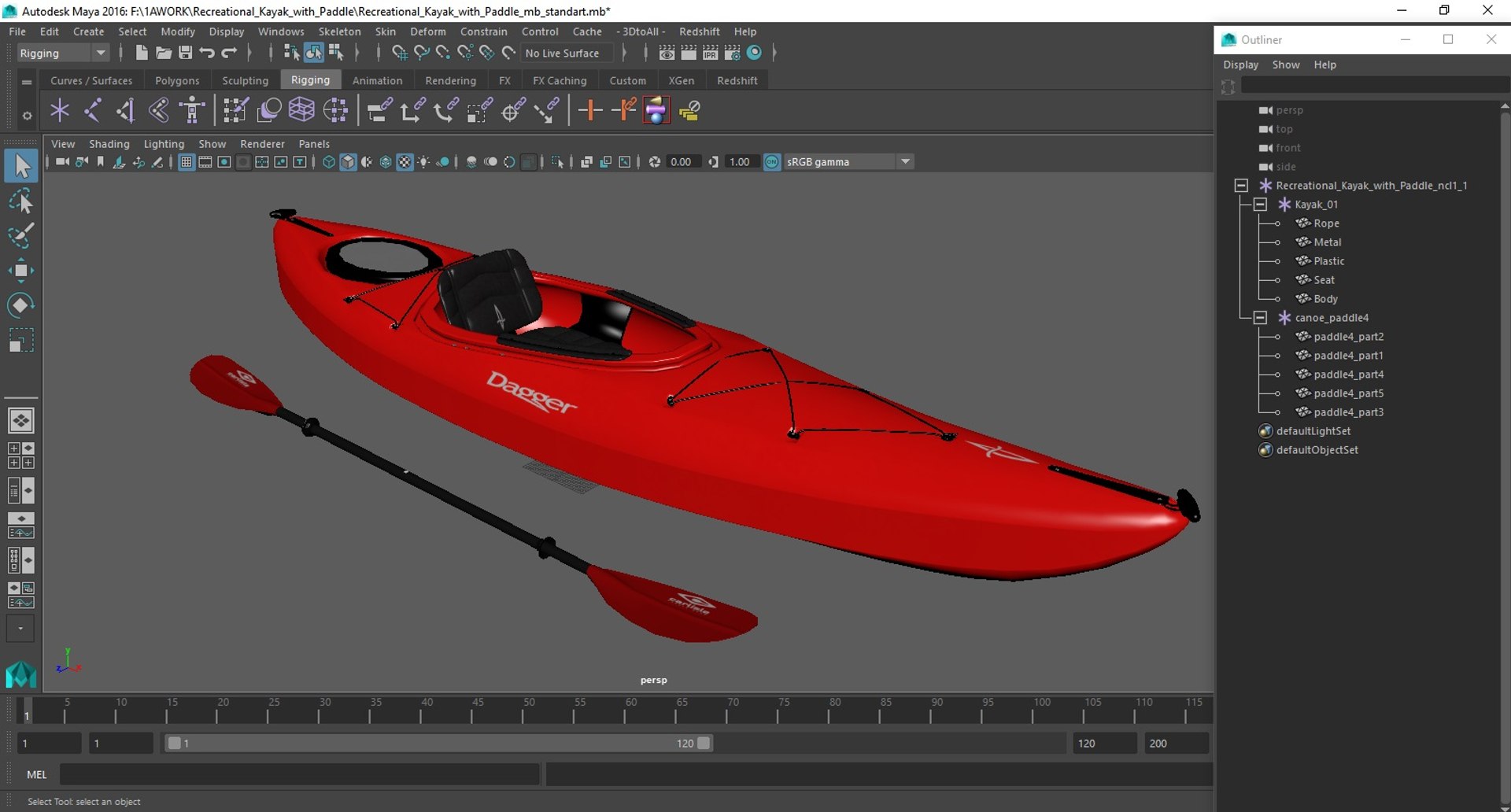Collapse Recreational_Kayak_with_Paddle_ncl1_1 node in Outliner

coord(1241,186)
